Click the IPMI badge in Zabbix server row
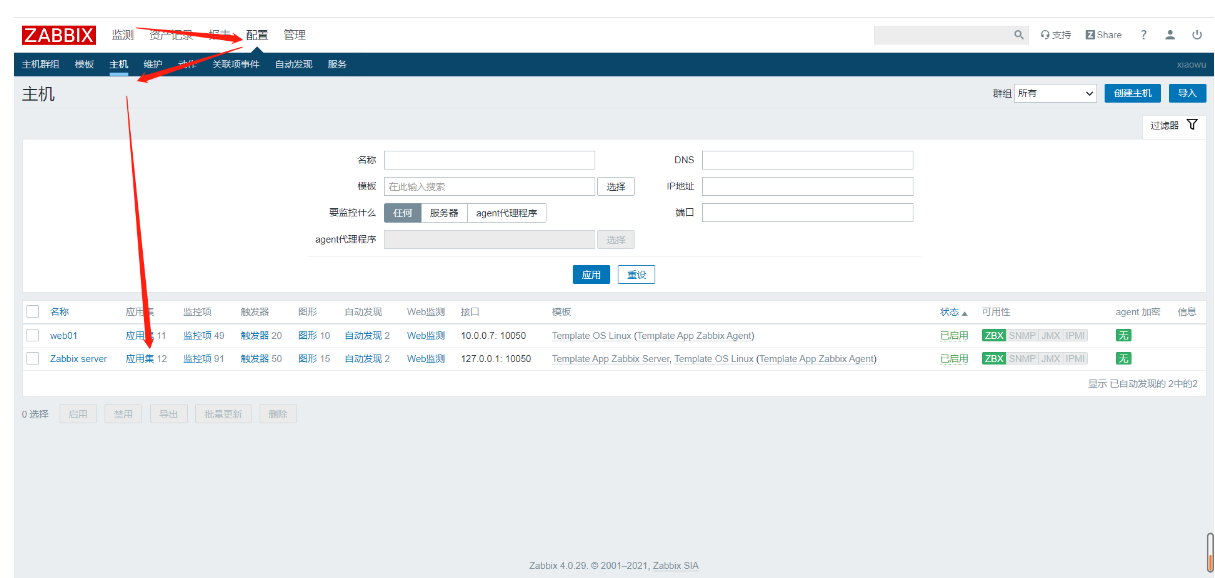 [1075, 358]
